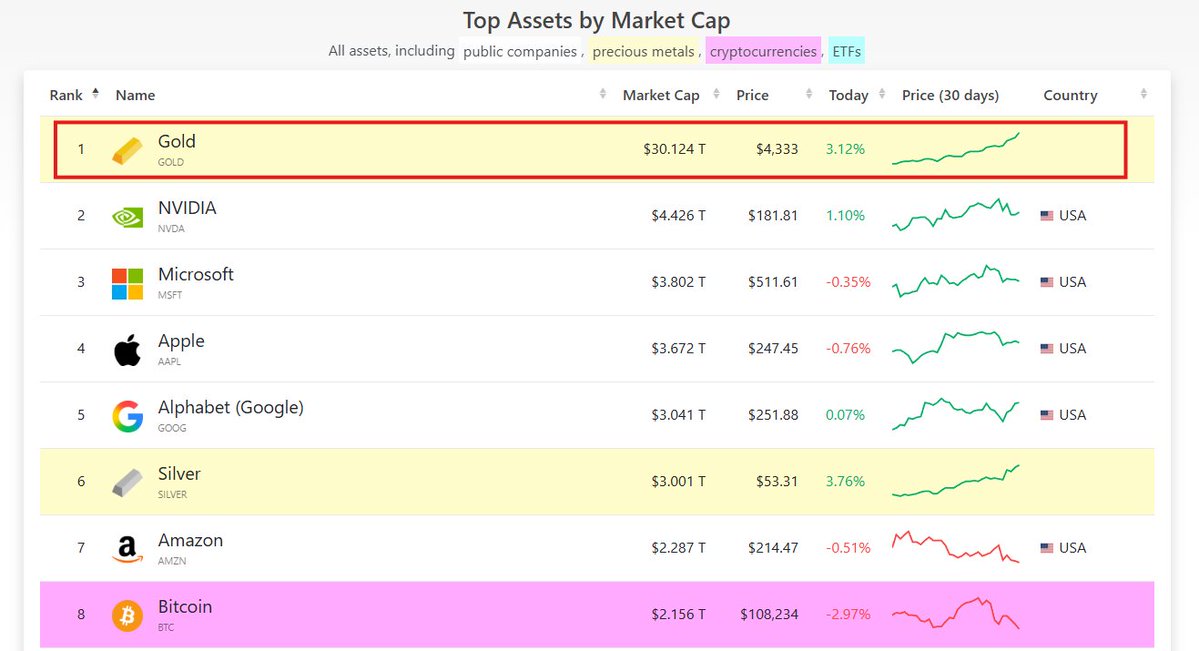Click the Gold bar icon
This screenshot has height=651, width=1199.
click(126, 148)
